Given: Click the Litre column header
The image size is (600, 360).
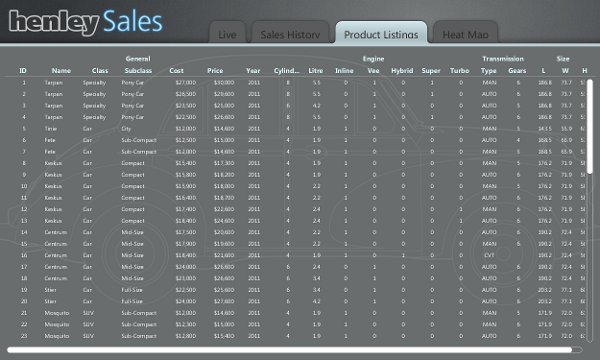Looking at the screenshot, I should click(316, 70).
